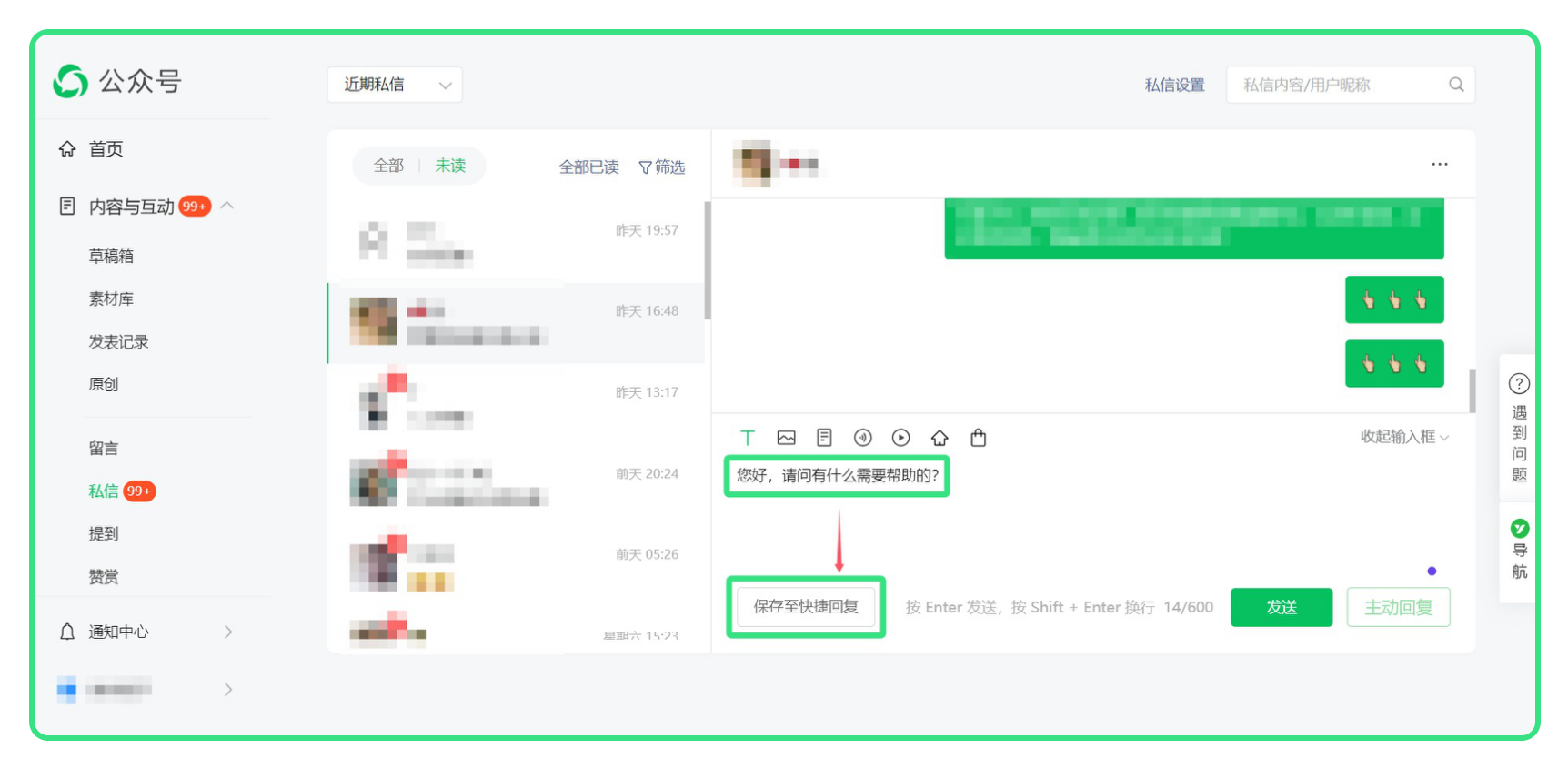Click the green 发送 button
1568x769 pixels.
coord(1282,607)
